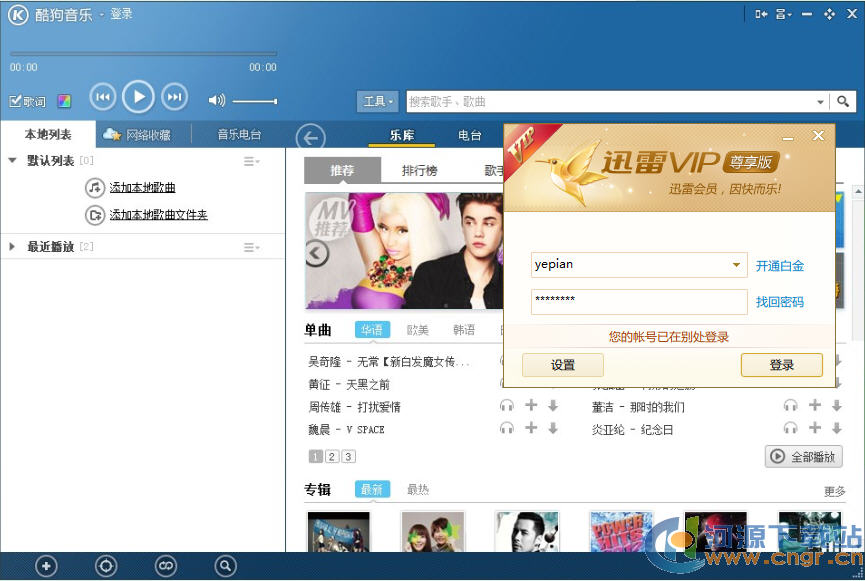This screenshot has width=865, height=581.
Task: Switch to the 网络收藏 tab
Action: [x=144, y=135]
